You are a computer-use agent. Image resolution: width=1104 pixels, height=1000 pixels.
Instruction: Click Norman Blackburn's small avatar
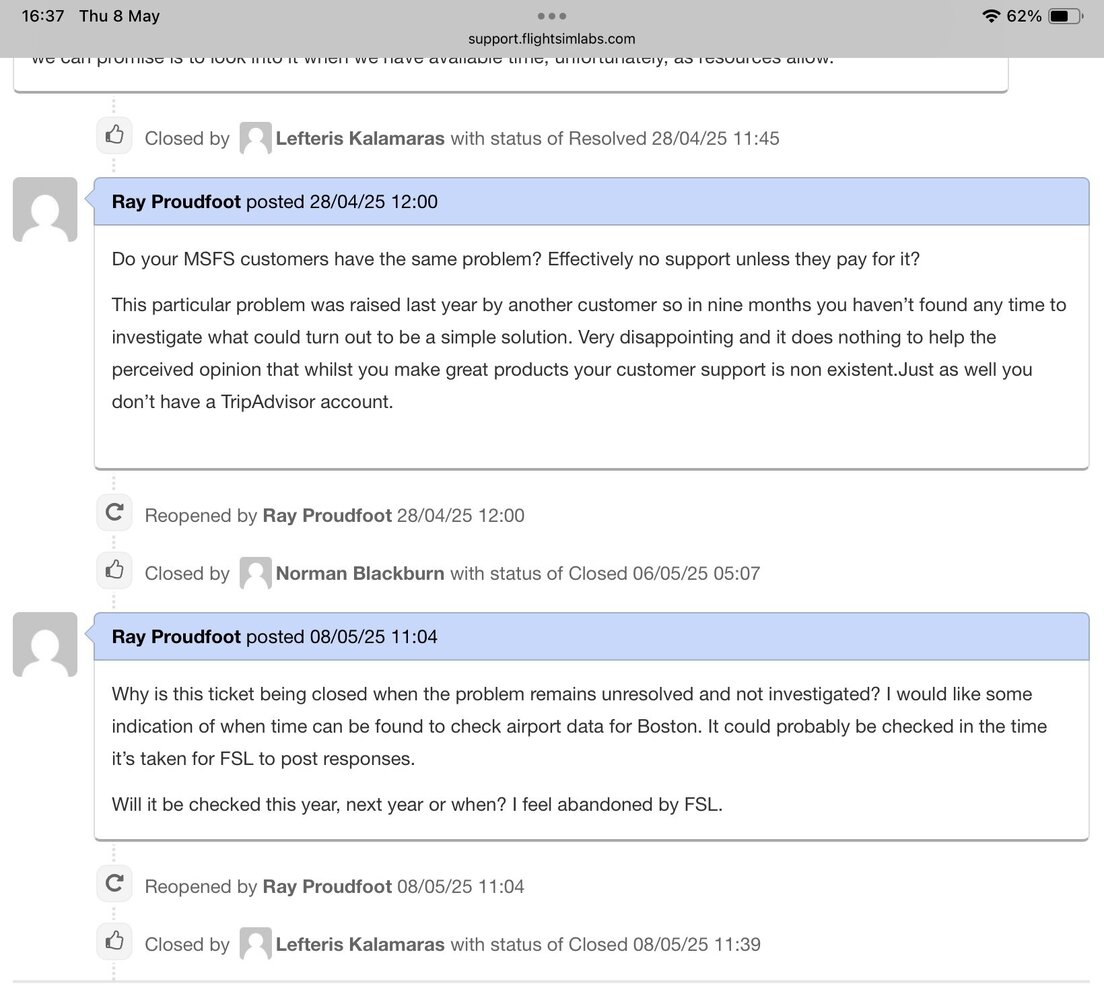(256, 573)
